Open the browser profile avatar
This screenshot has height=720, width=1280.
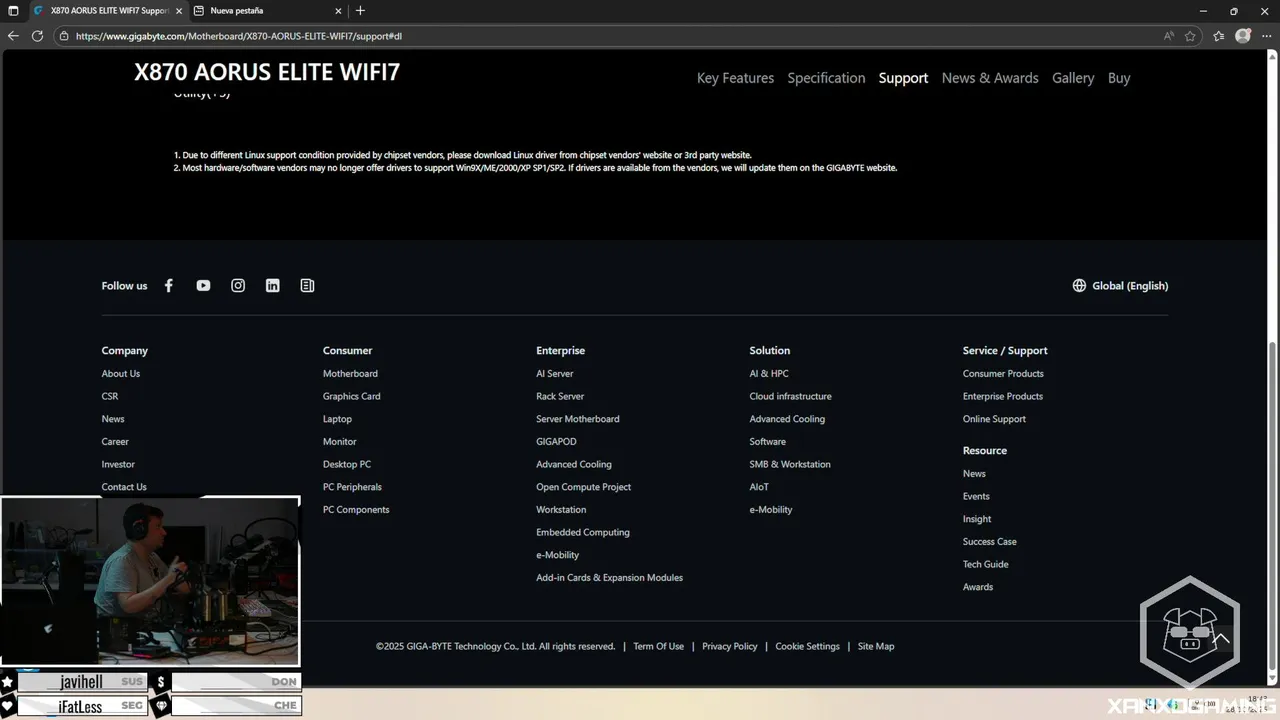point(1243,36)
